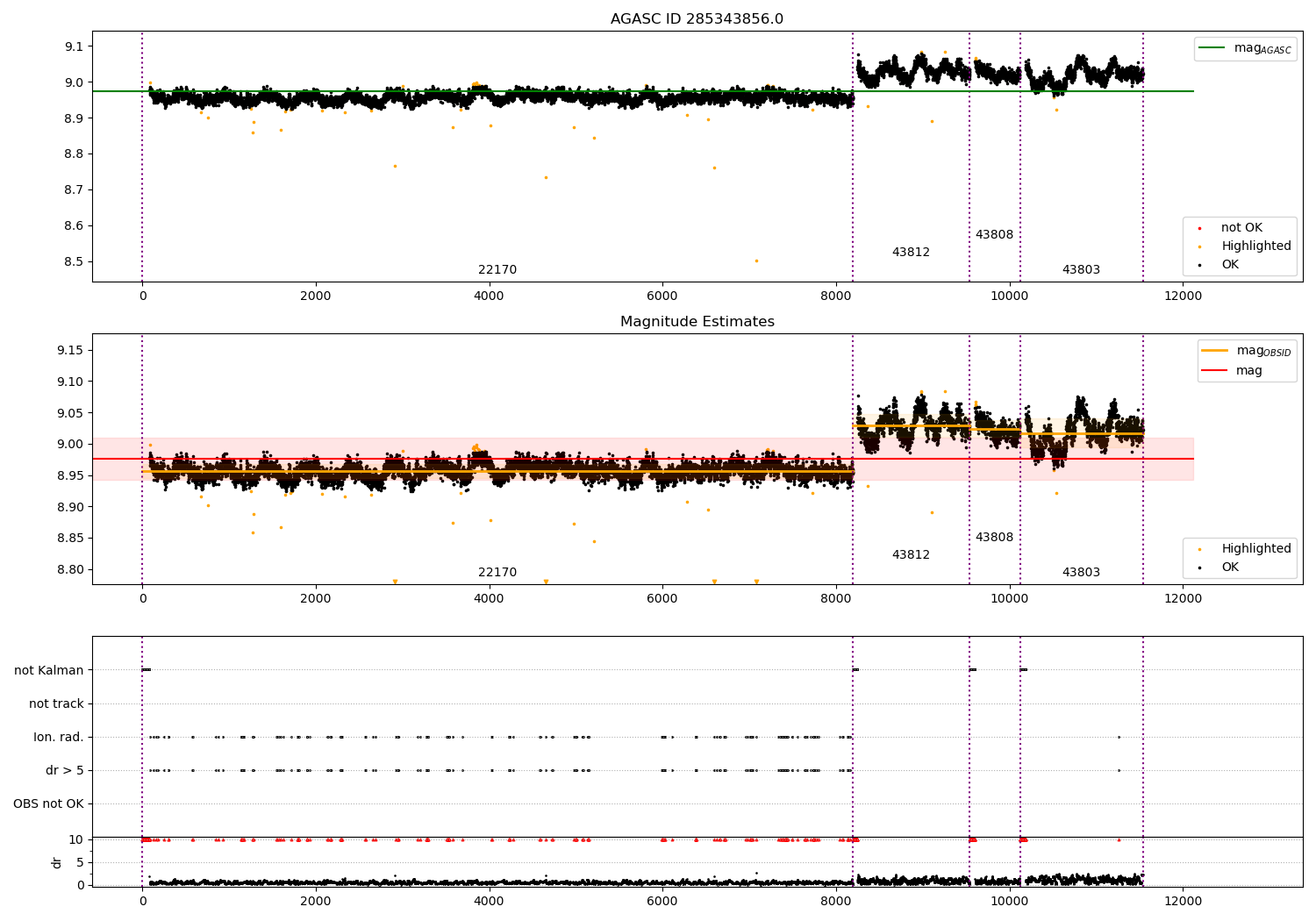Click the red 'mag' legend line sample

click(x=1214, y=370)
